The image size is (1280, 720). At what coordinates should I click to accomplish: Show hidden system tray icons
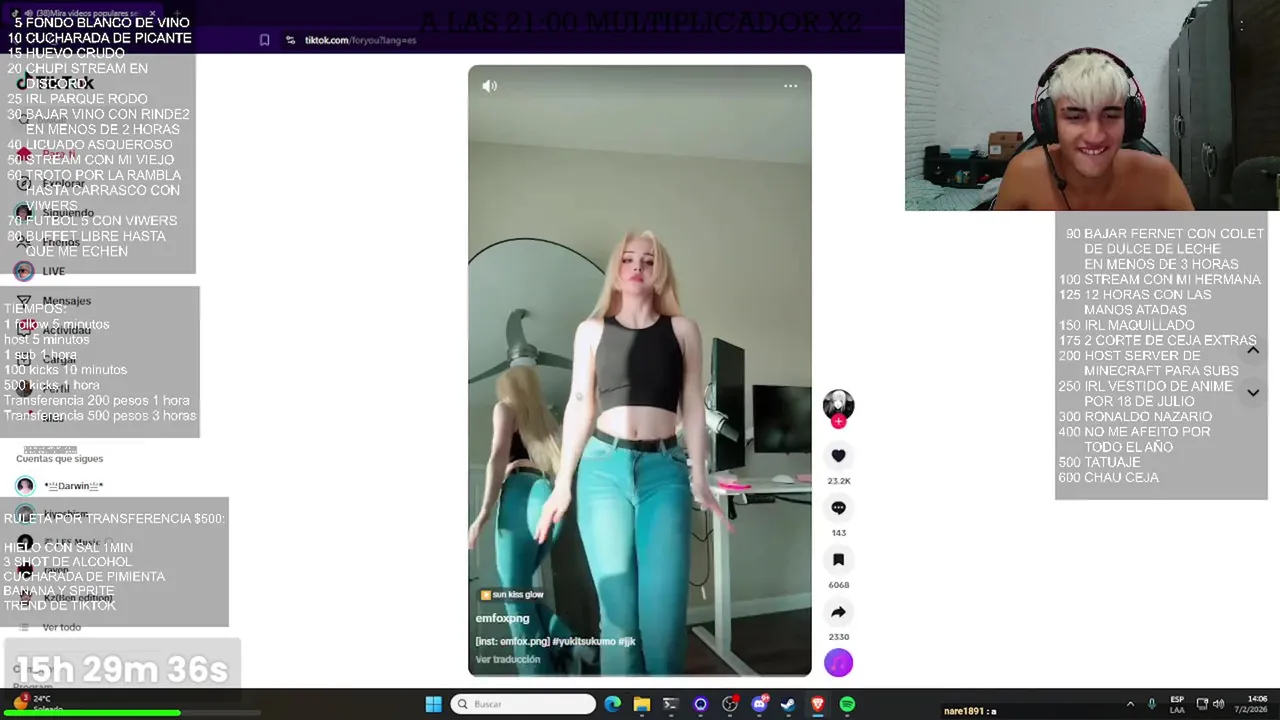coord(1130,704)
